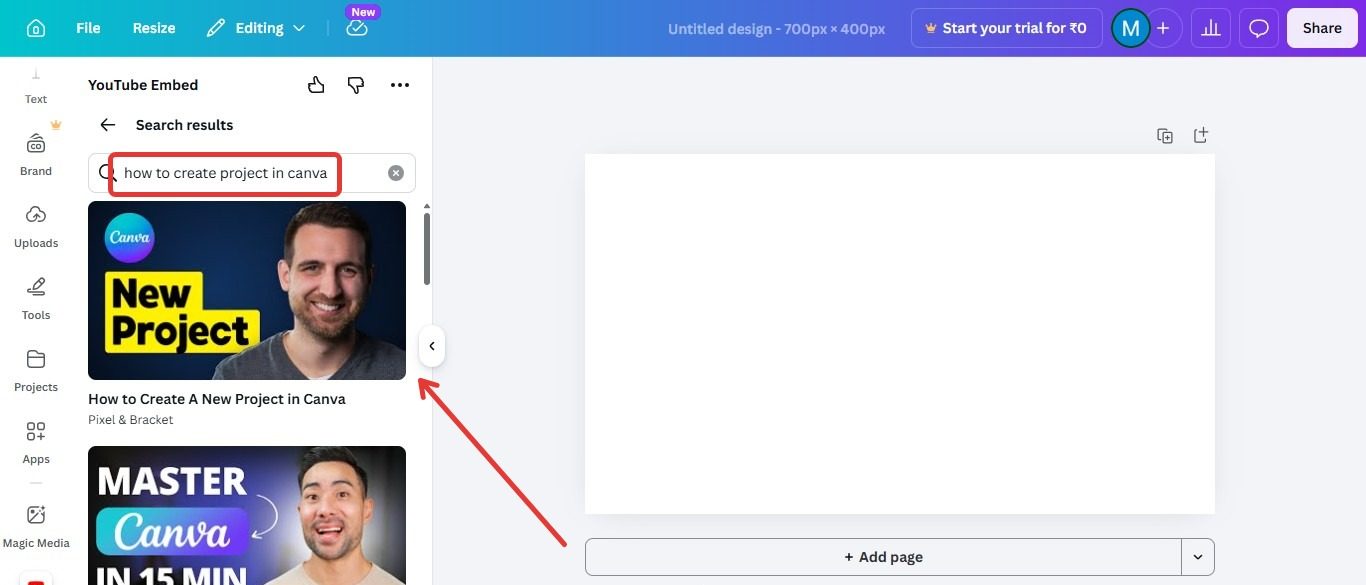Open the analytics chart icon
Screen dimensions: 1366x585
pos(1210,28)
